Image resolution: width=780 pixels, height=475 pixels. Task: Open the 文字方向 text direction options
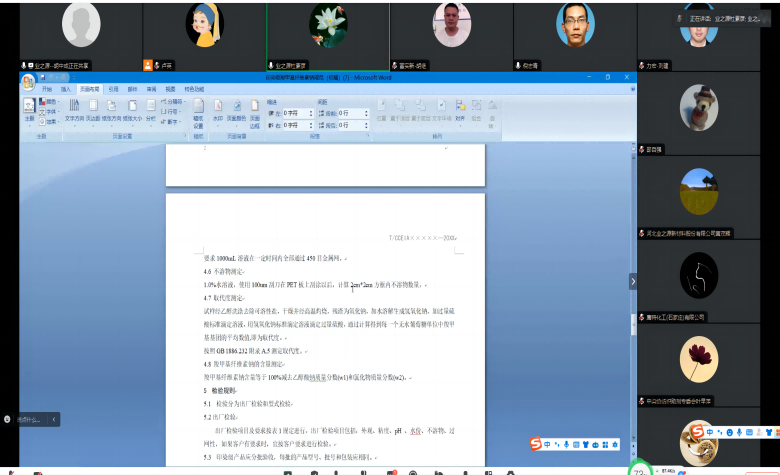point(74,110)
